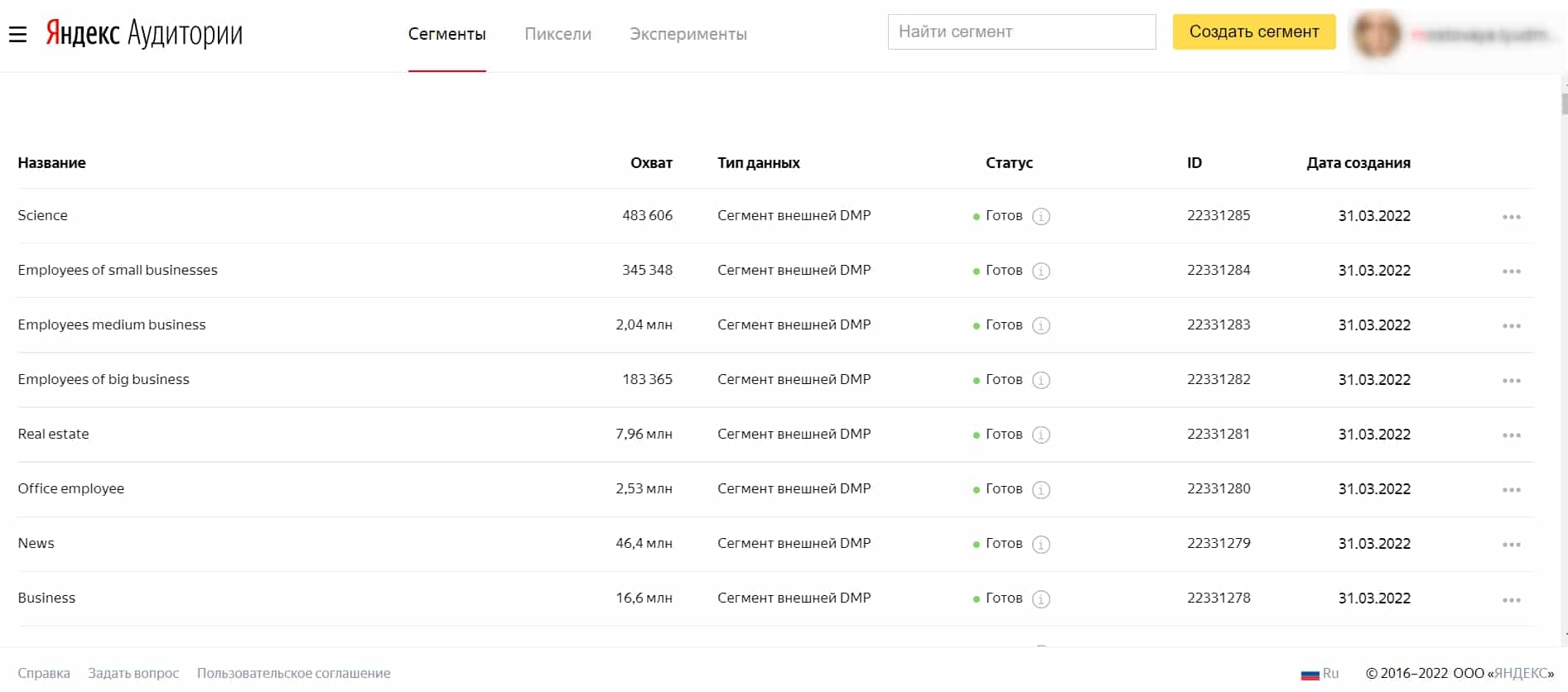
Task: Click the Задать вопрос footer link
Action: 133,673
